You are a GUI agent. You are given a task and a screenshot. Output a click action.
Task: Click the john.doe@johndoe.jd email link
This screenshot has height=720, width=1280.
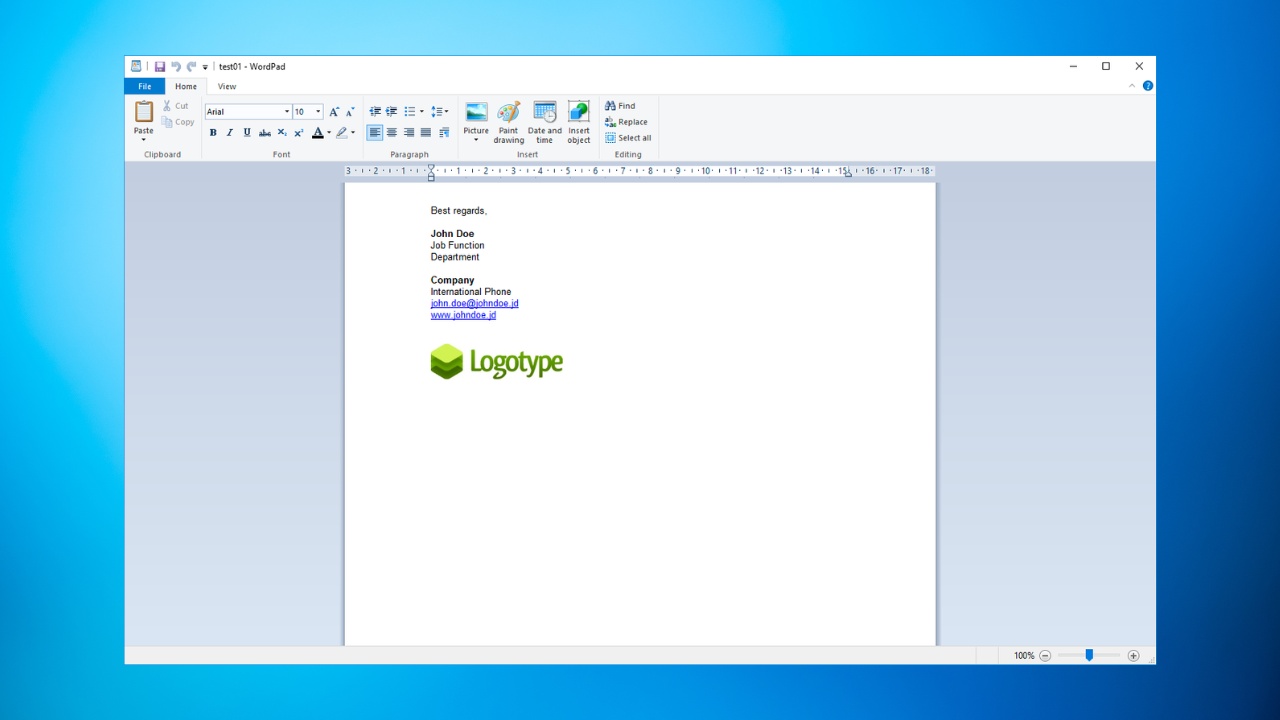475,303
